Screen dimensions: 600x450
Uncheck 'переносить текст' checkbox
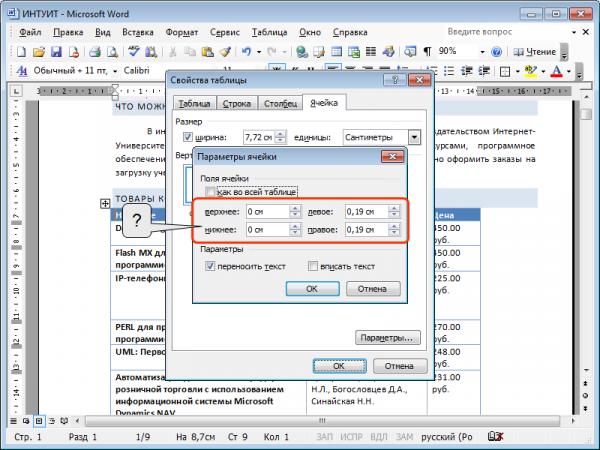[x=210, y=266]
